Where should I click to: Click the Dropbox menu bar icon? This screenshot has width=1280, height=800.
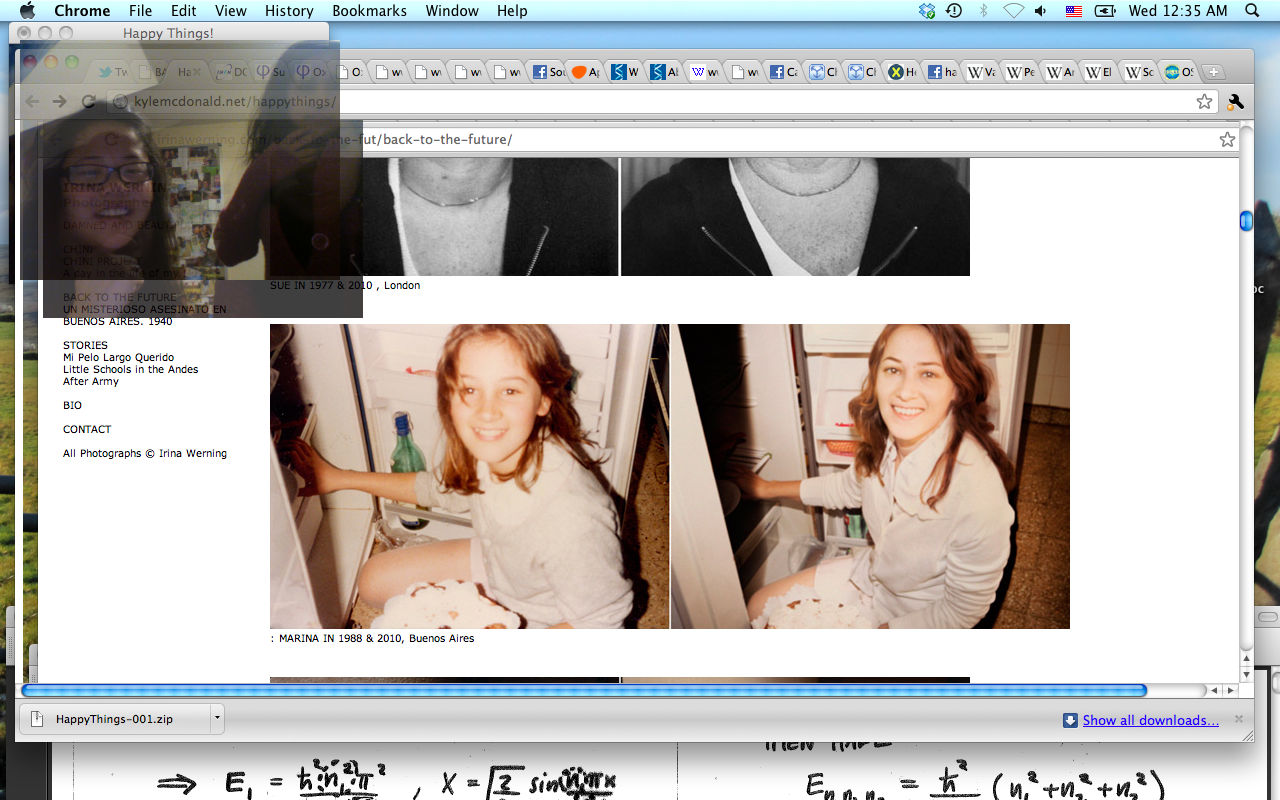click(x=927, y=11)
